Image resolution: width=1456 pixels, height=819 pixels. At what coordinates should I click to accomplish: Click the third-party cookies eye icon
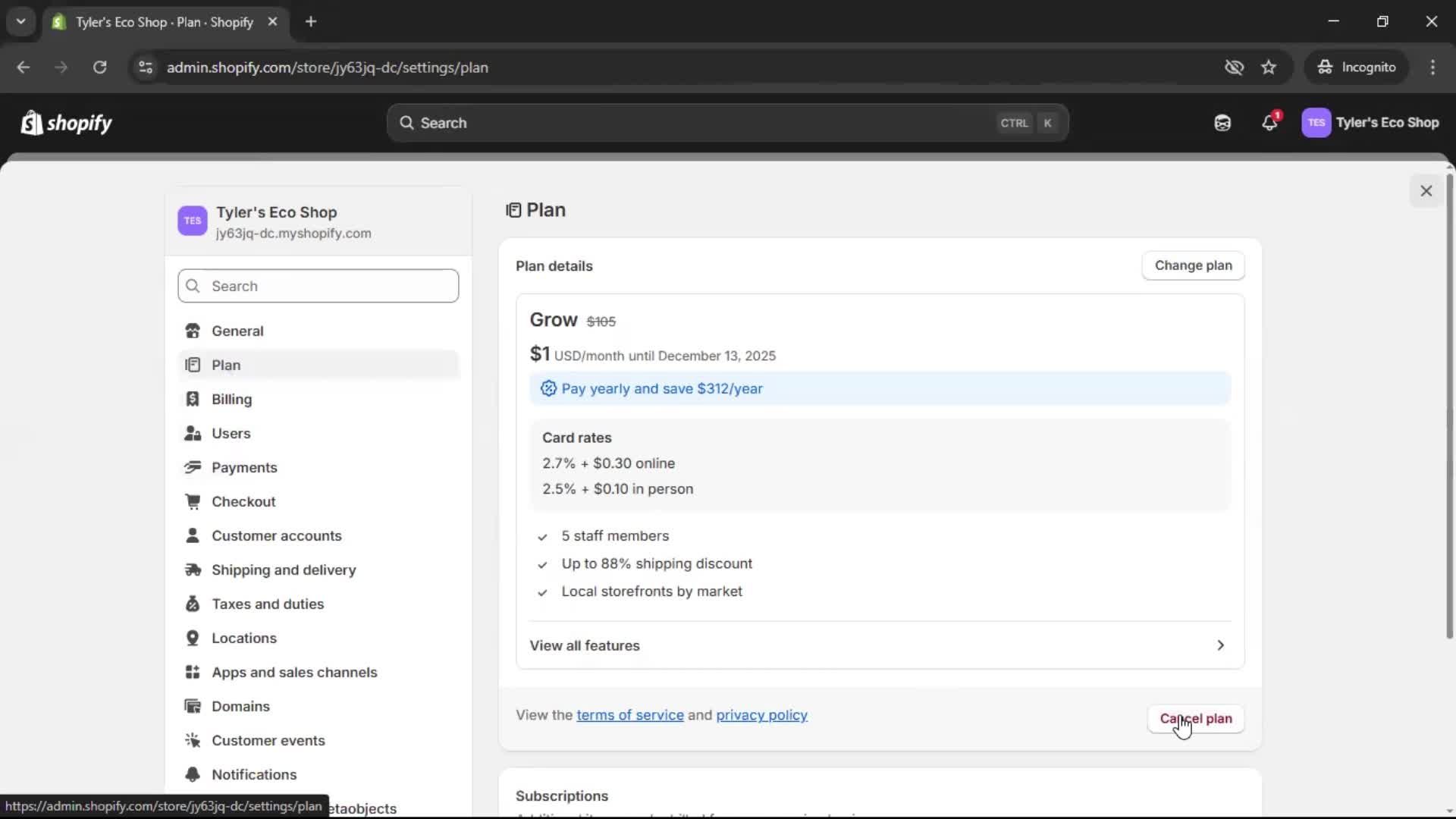pyautogui.click(x=1234, y=67)
